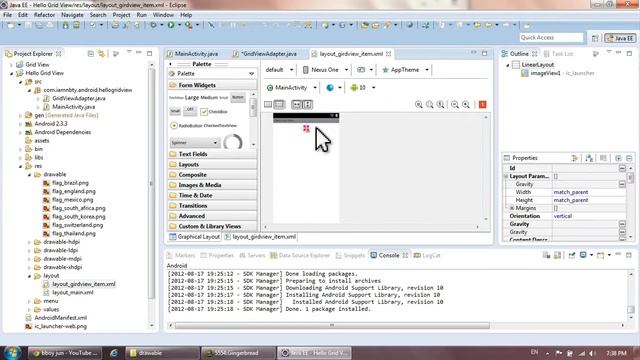640x360 pixels.
Task: Expand the drawable-hdpi folder
Action: (x=29, y=242)
